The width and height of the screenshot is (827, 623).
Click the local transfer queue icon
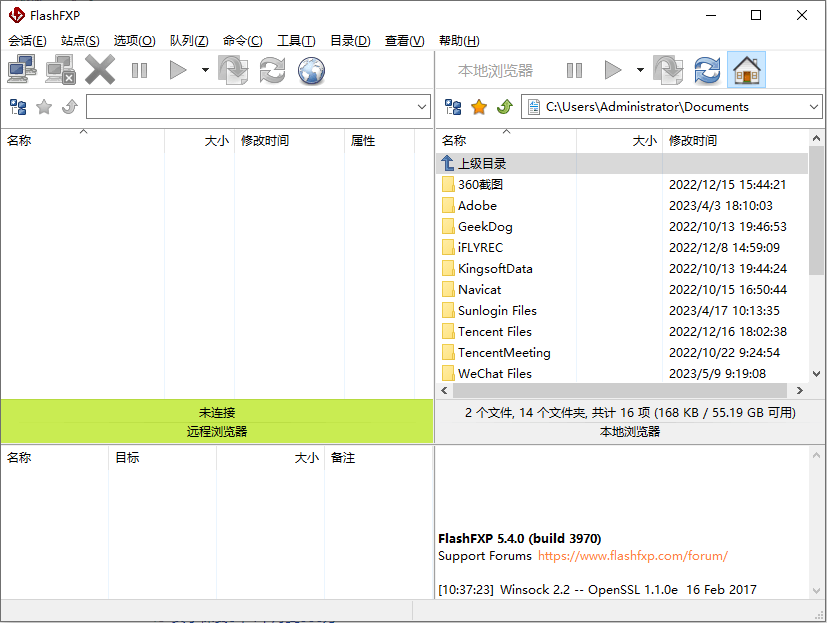coord(668,70)
